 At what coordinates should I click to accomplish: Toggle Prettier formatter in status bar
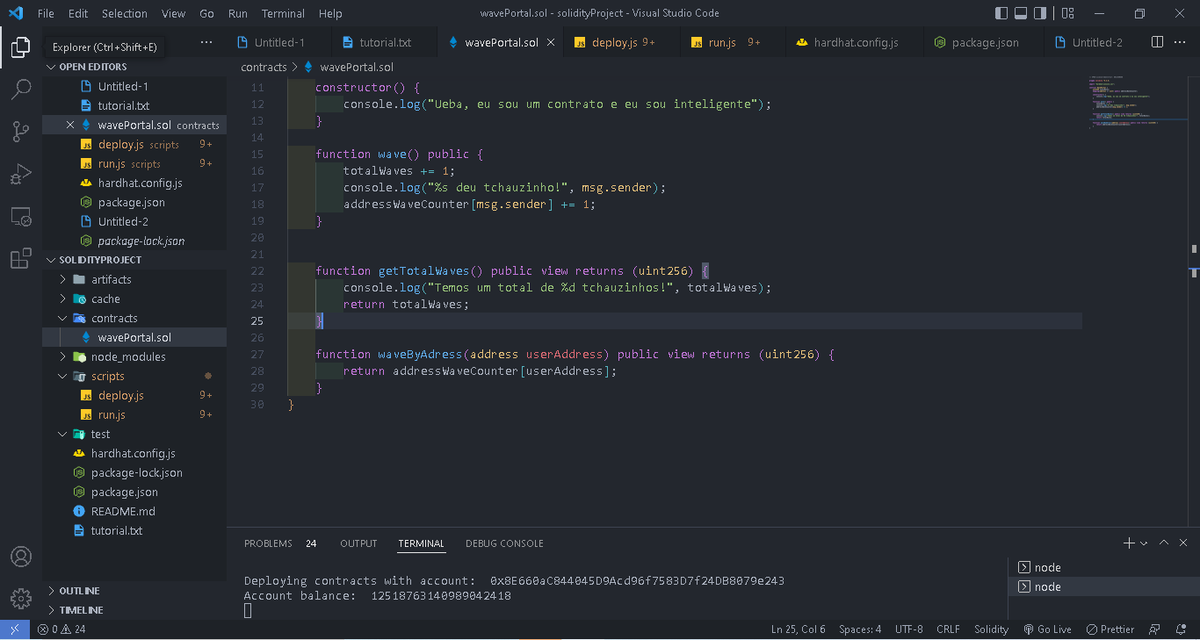[x=1111, y=629]
